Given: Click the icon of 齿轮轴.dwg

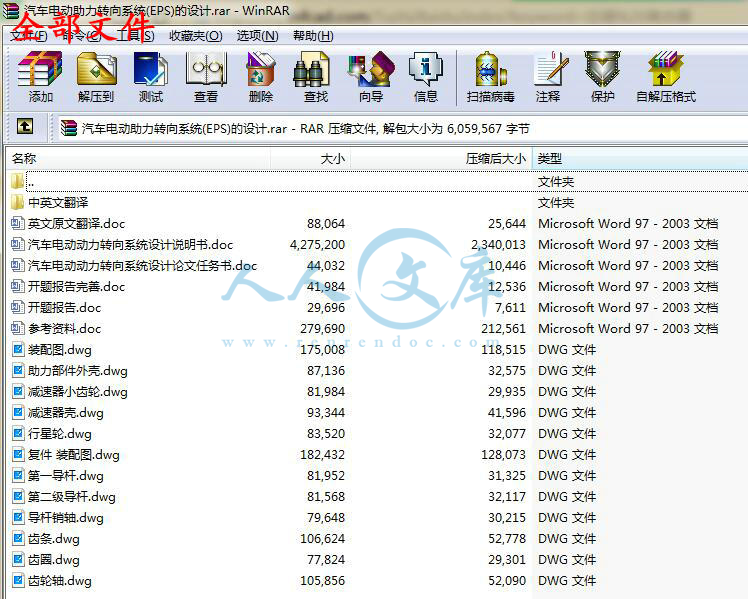Looking at the screenshot, I should 18,580.
